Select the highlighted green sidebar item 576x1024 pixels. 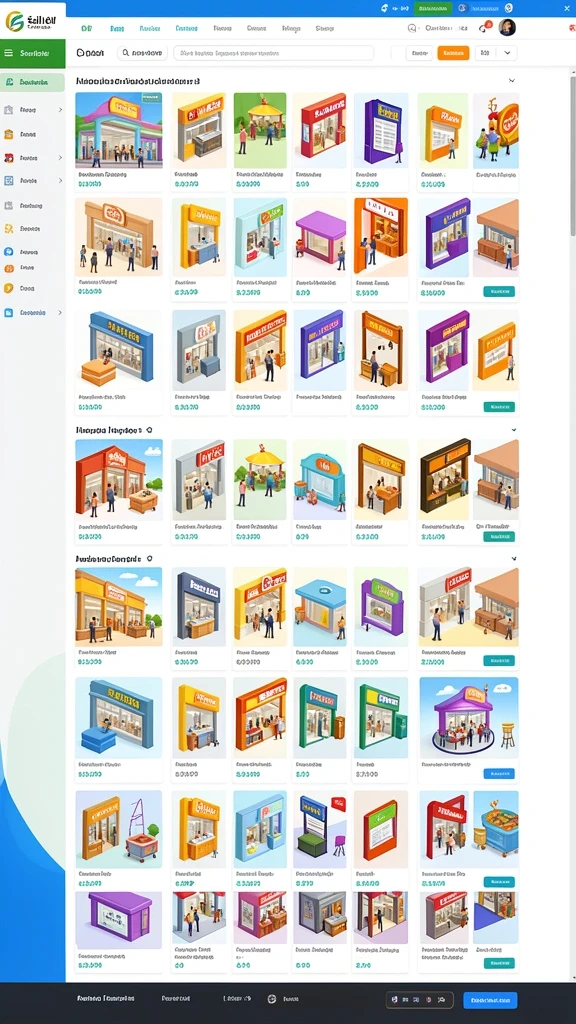[x=33, y=82]
